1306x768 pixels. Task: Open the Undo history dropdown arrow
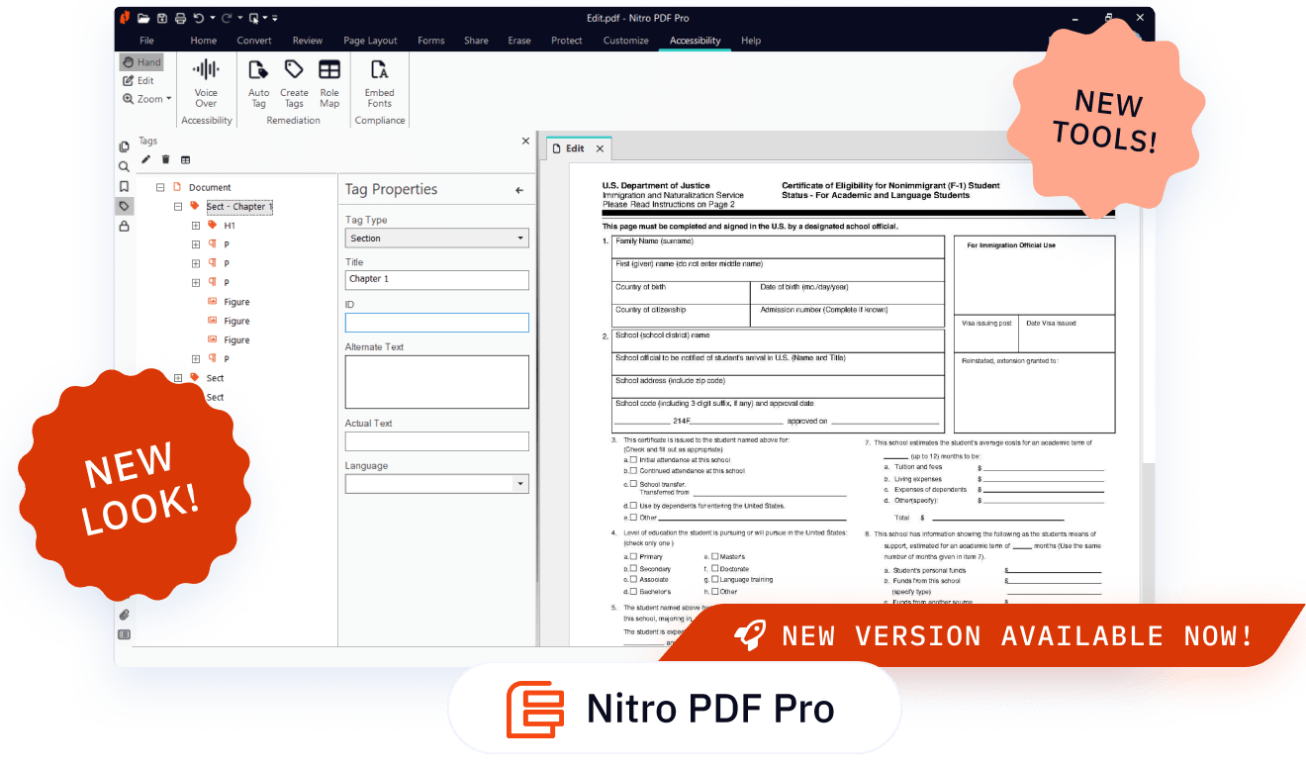click(212, 18)
